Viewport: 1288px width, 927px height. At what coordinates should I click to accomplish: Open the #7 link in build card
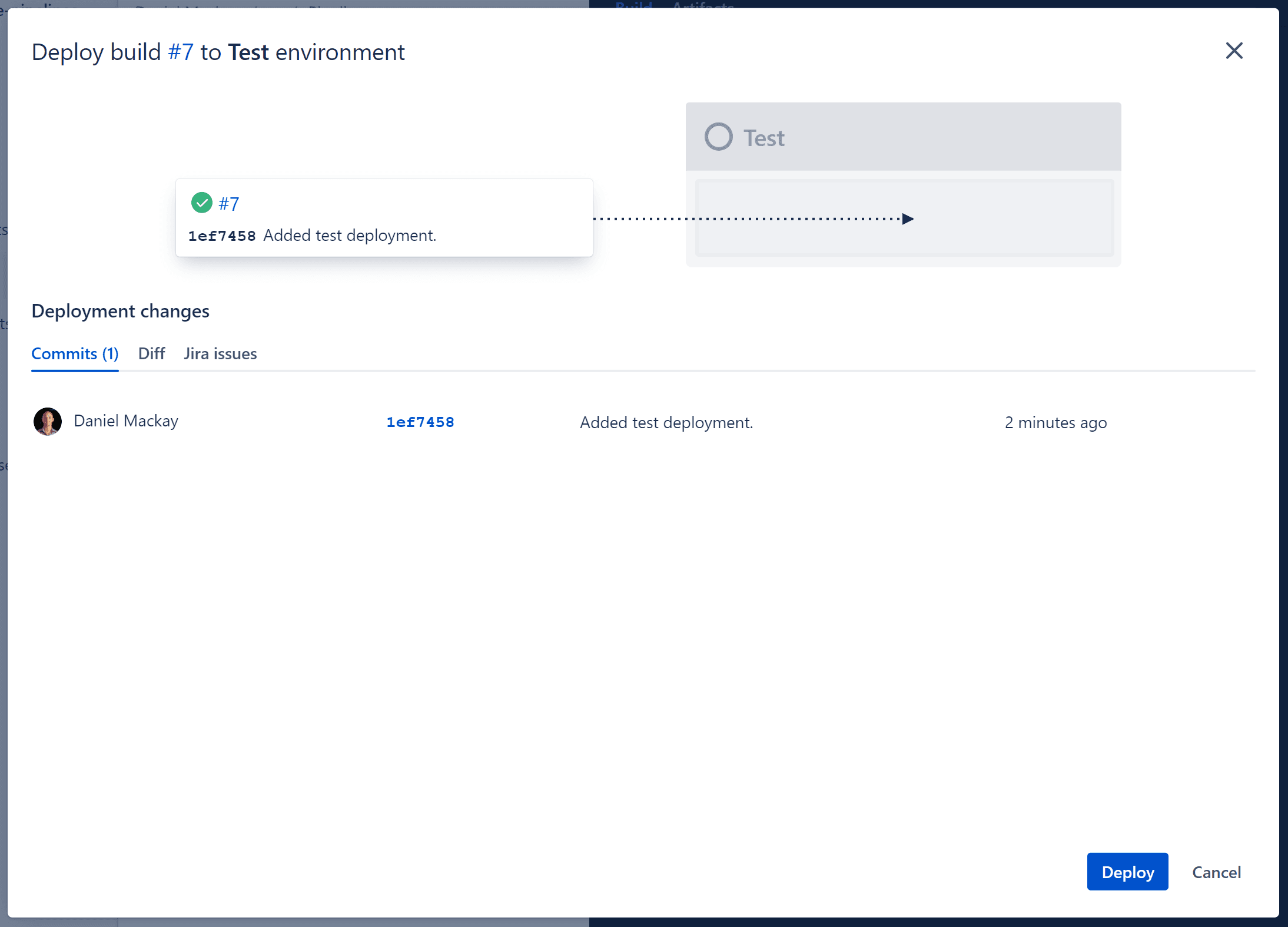tap(229, 204)
